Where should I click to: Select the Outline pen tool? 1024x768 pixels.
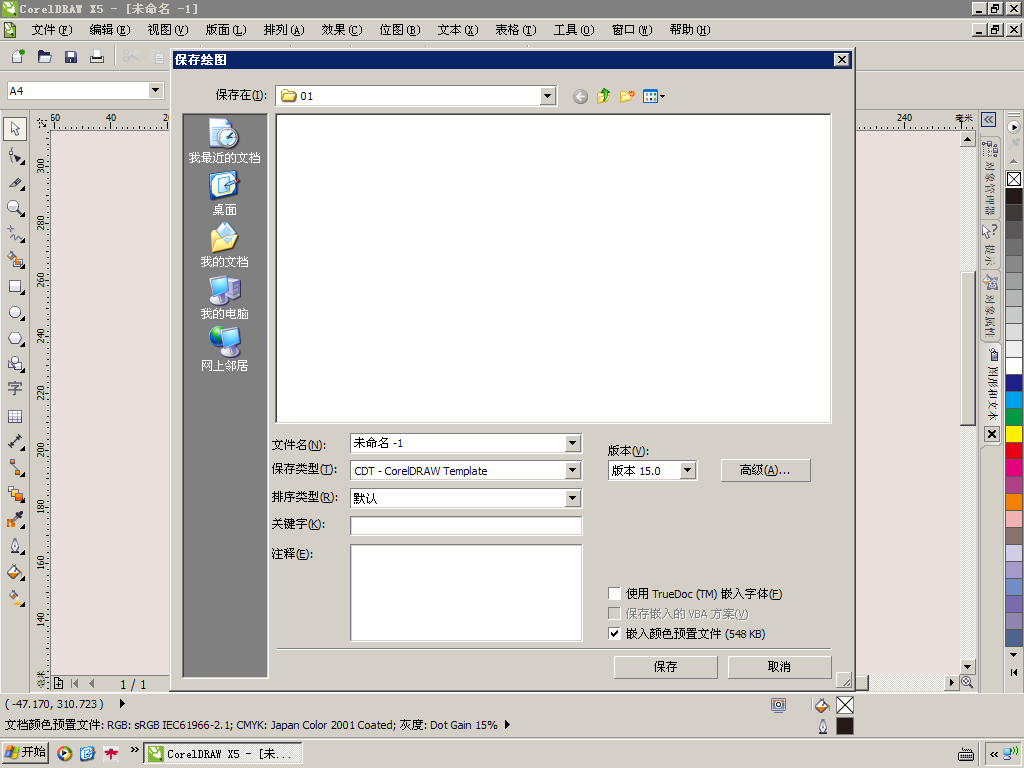point(15,546)
